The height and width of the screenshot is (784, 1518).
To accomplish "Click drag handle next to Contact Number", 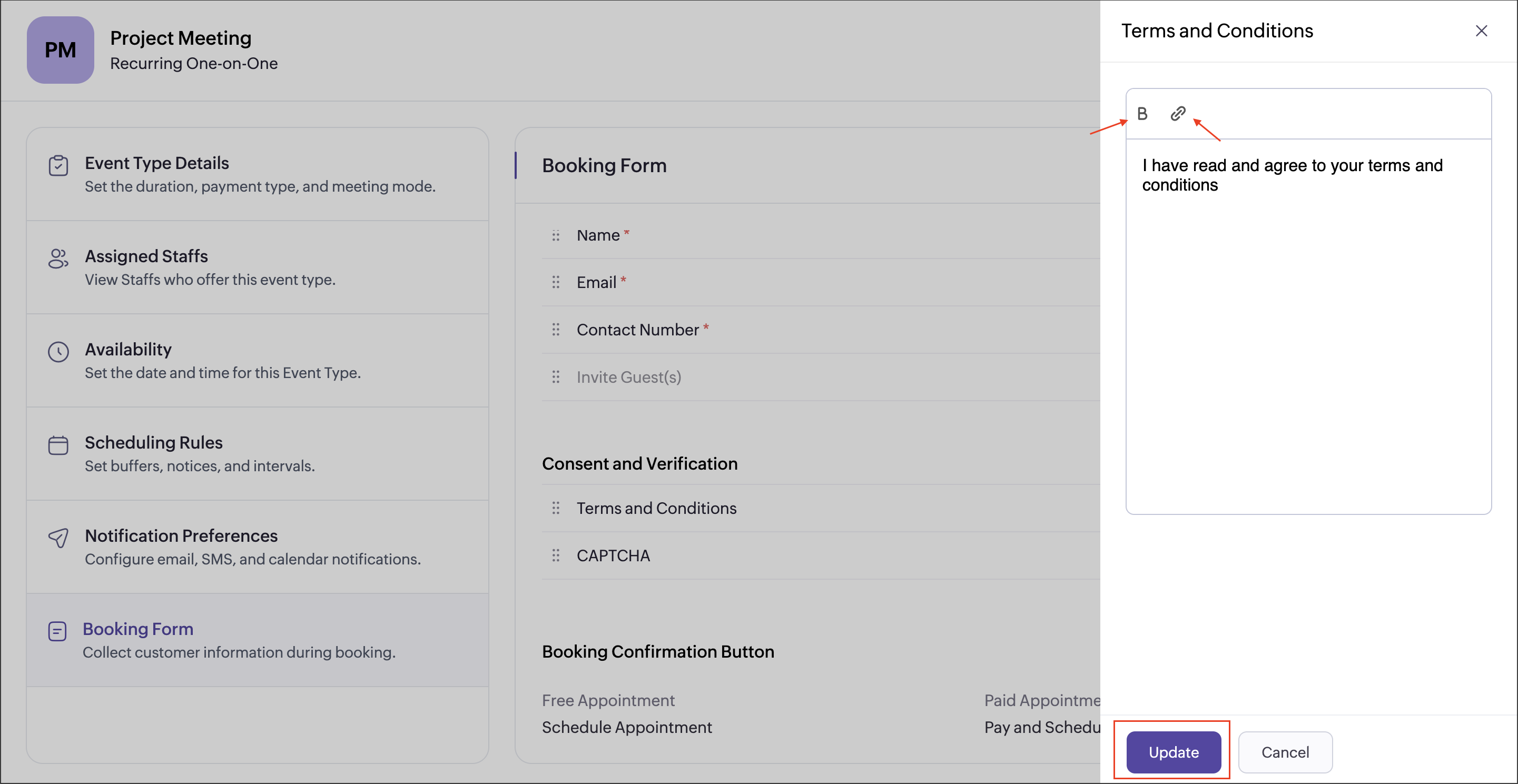I will pos(556,330).
